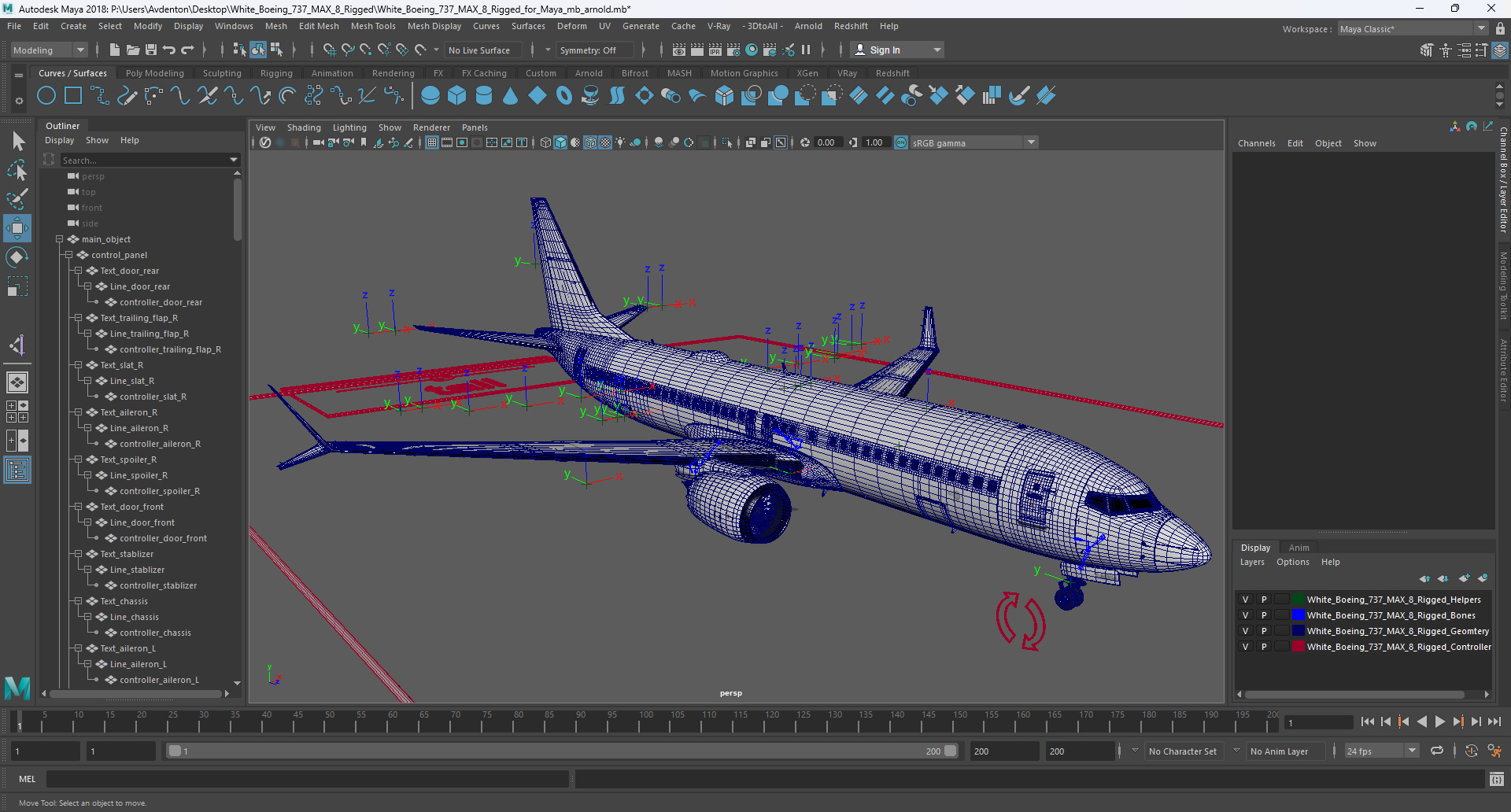Click the Render current frame icon
The height and width of the screenshot is (812, 1511).
(697, 50)
